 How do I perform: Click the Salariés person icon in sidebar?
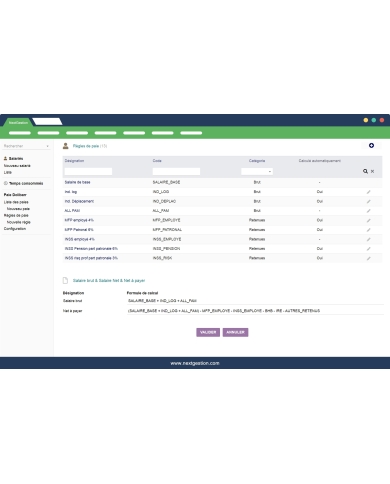pyautogui.click(x=5, y=159)
